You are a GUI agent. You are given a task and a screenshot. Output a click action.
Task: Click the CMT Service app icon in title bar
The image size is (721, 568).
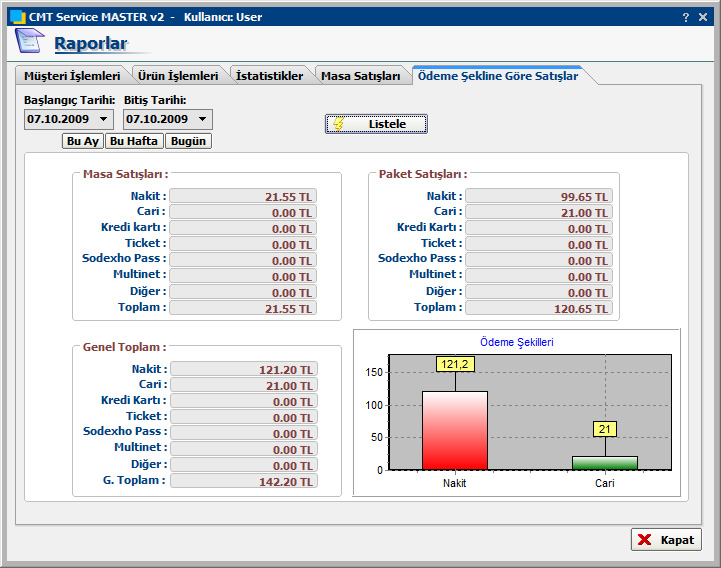[17, 17]
